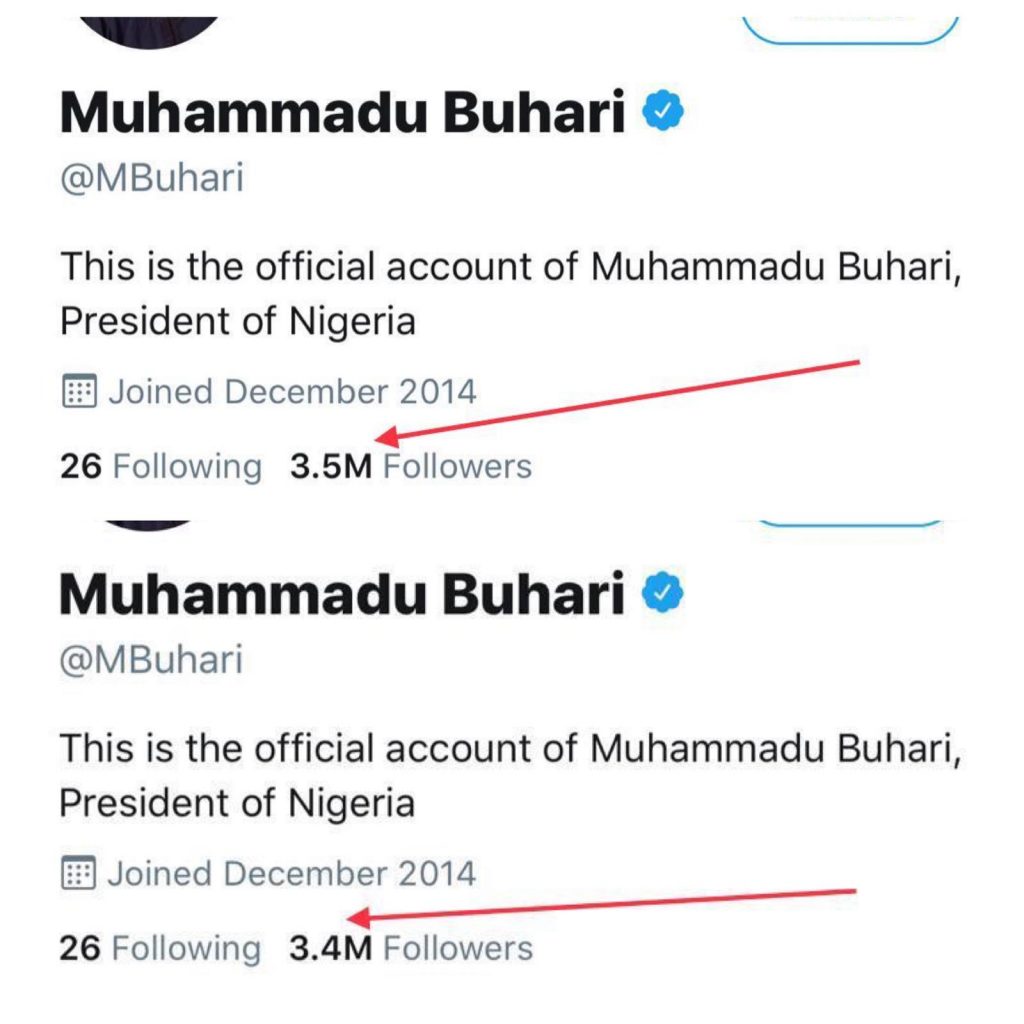Click the calendar icon in the lower profile
1024x1024 pixels.
pyautogui.click(x=79, y=874)
